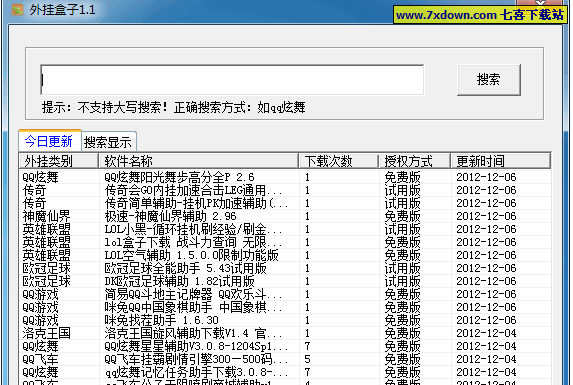The width and height of the screenshot is (573, 385).
Task: Click the 搜索 button
Action: (x=489, y=80)
